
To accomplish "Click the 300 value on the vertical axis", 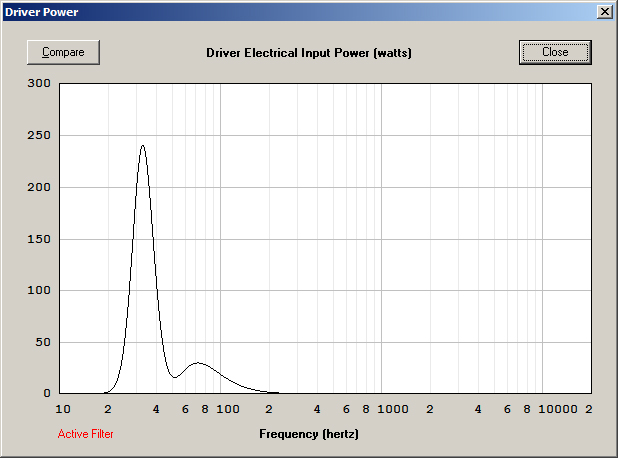I will (x=39, y=83).
